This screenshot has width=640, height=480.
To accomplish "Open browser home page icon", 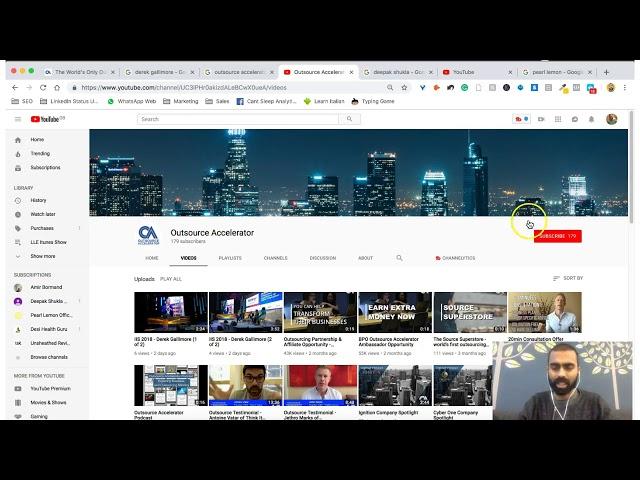I will [x=57, y=87].
